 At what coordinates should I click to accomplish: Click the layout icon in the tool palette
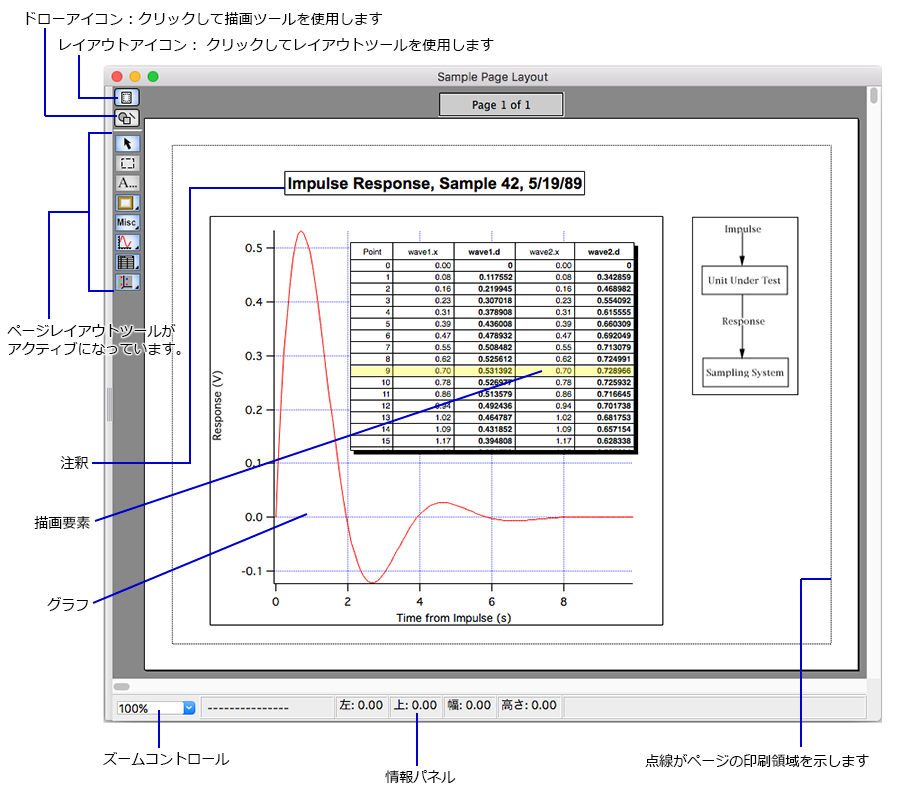click(127, 98)
